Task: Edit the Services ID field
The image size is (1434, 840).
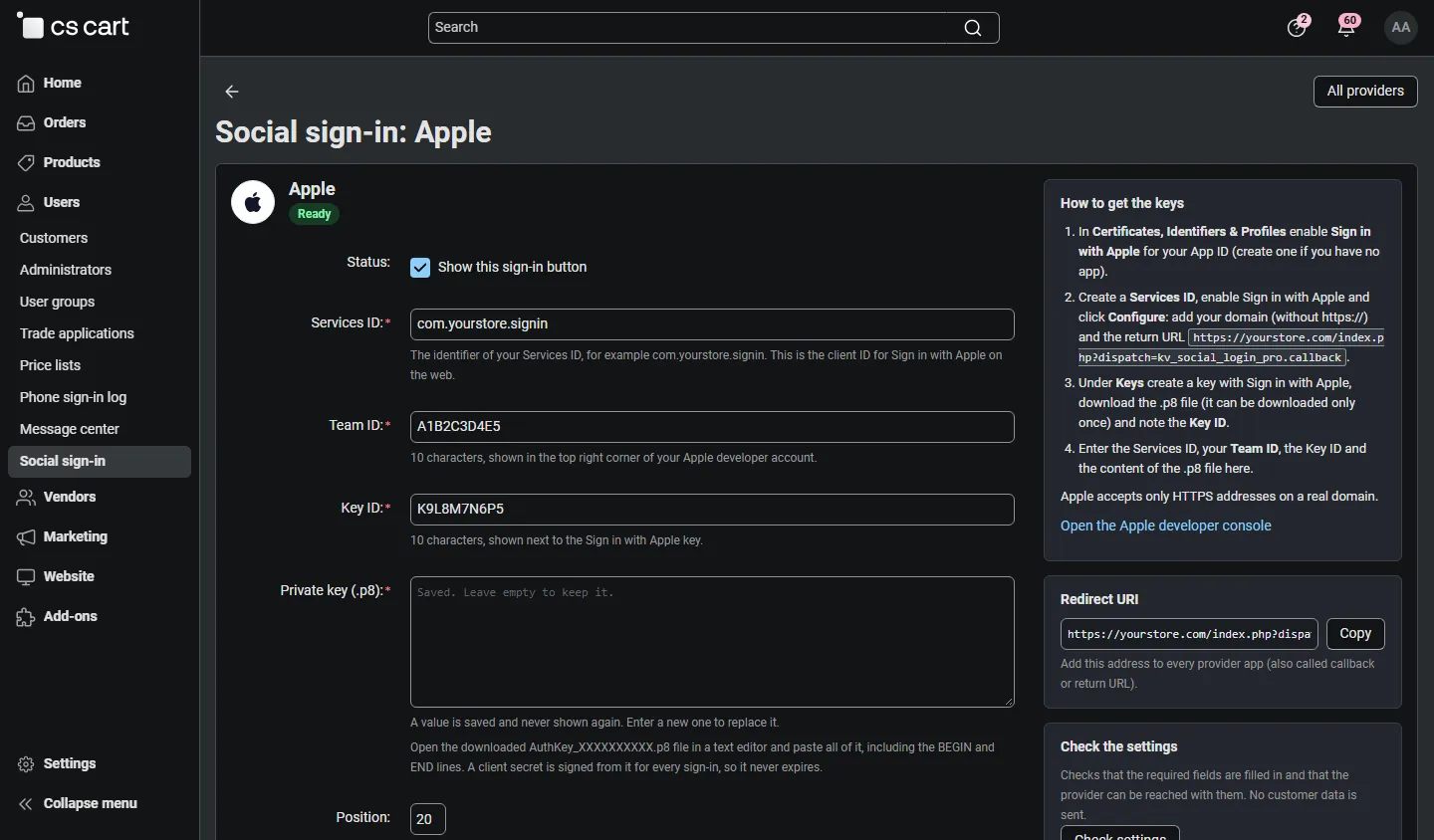Action: coord(712,324)
